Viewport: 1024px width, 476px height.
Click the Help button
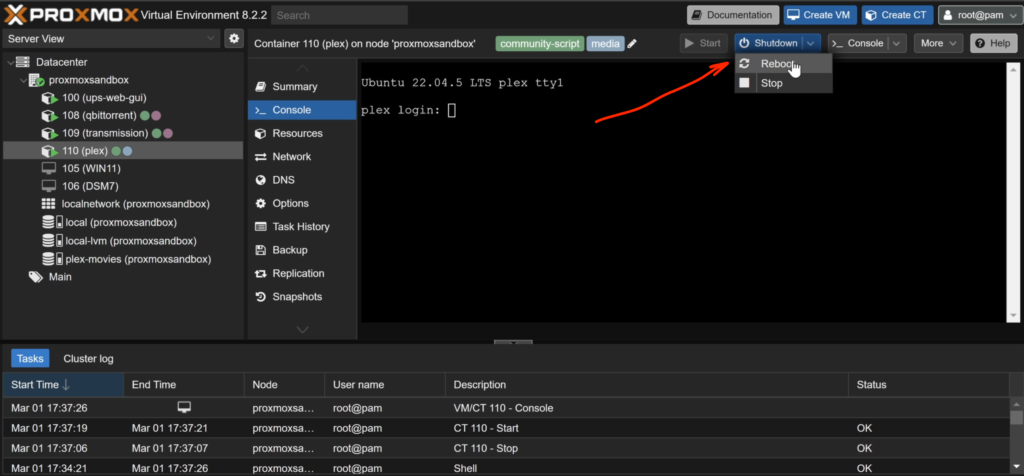click(994, 43)
